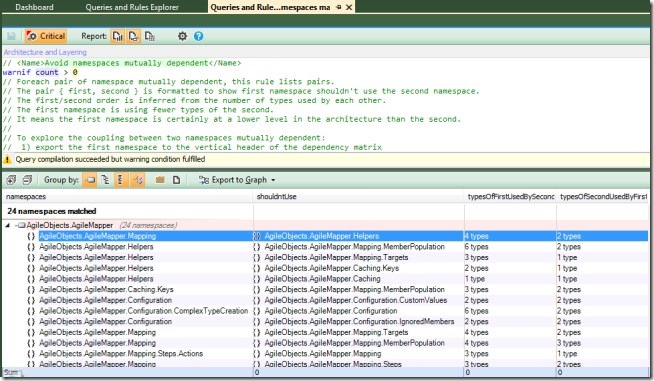Collapse the AgileObjects.AgileMapper assembly node

8,225
